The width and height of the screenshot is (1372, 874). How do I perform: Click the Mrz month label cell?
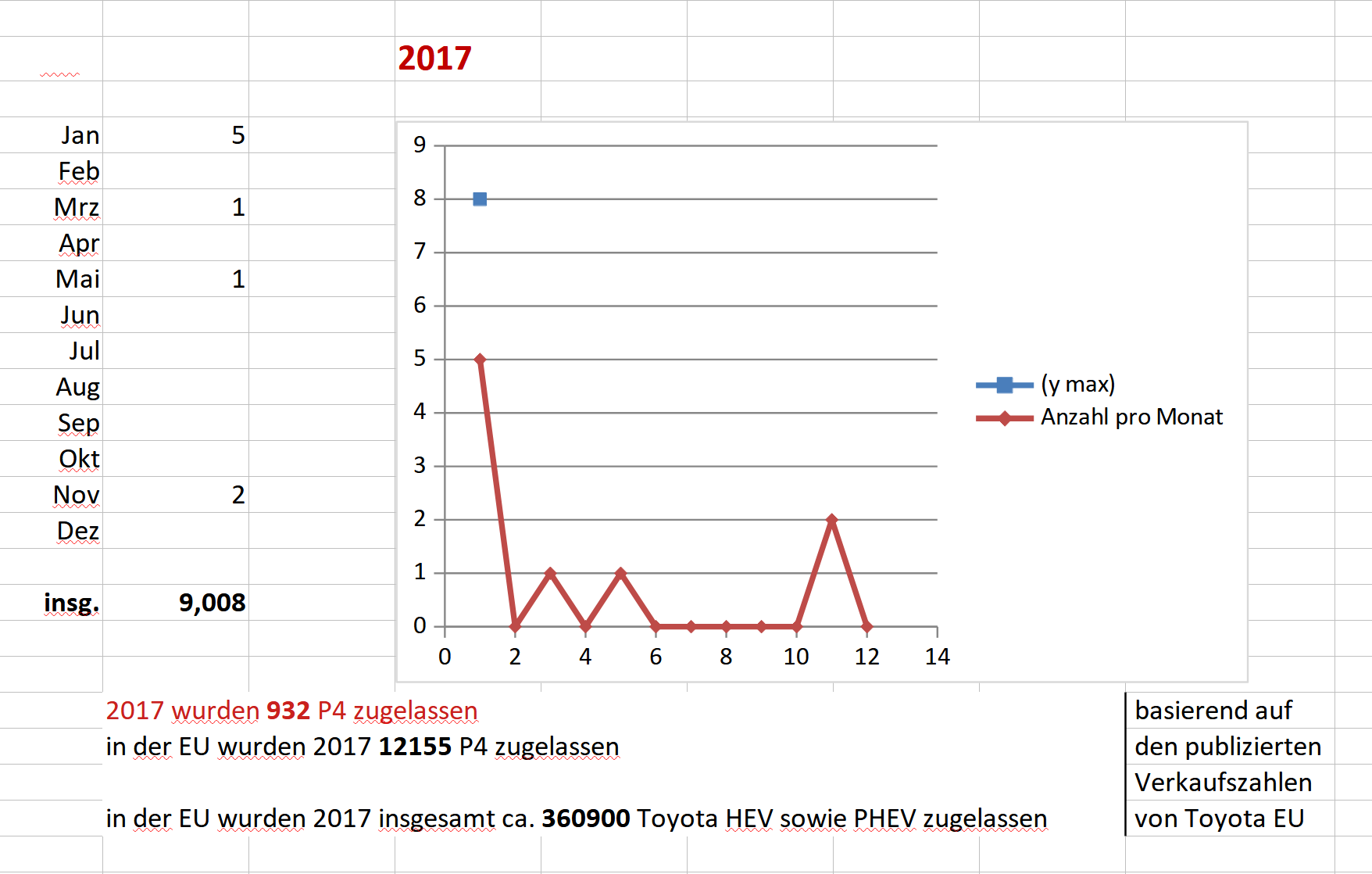[x=77, y=207]
